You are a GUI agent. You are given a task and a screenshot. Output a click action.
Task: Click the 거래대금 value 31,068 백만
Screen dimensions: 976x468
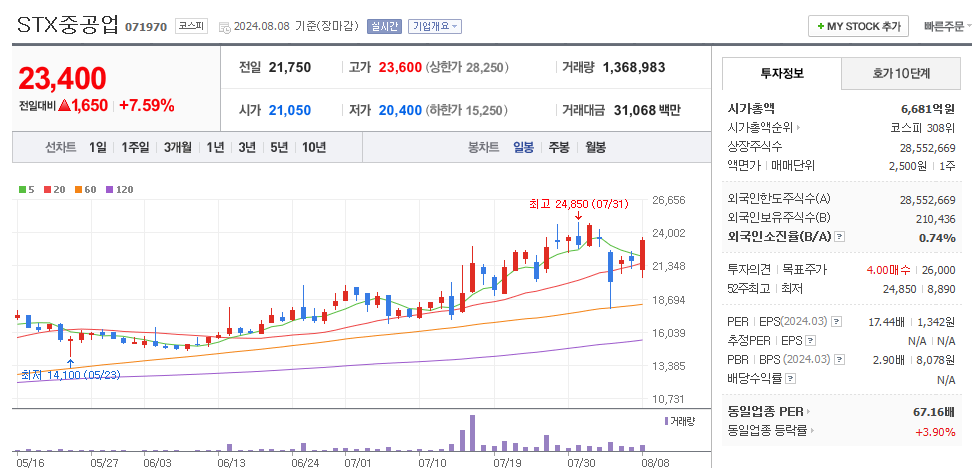click(647, 111)
